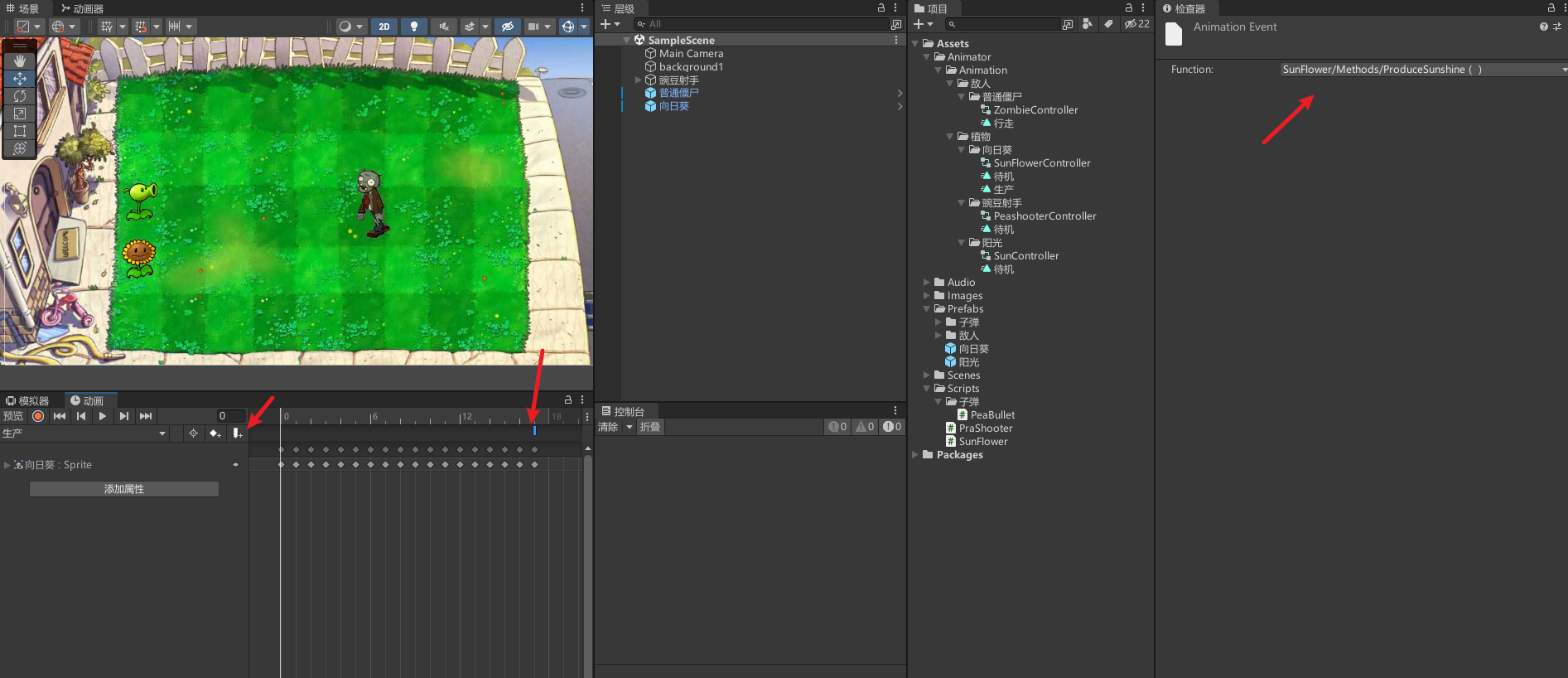Toggle hidden objects visibility in scene view
The height and width of the screenshot is (678, 1568).
click(507, 27)
